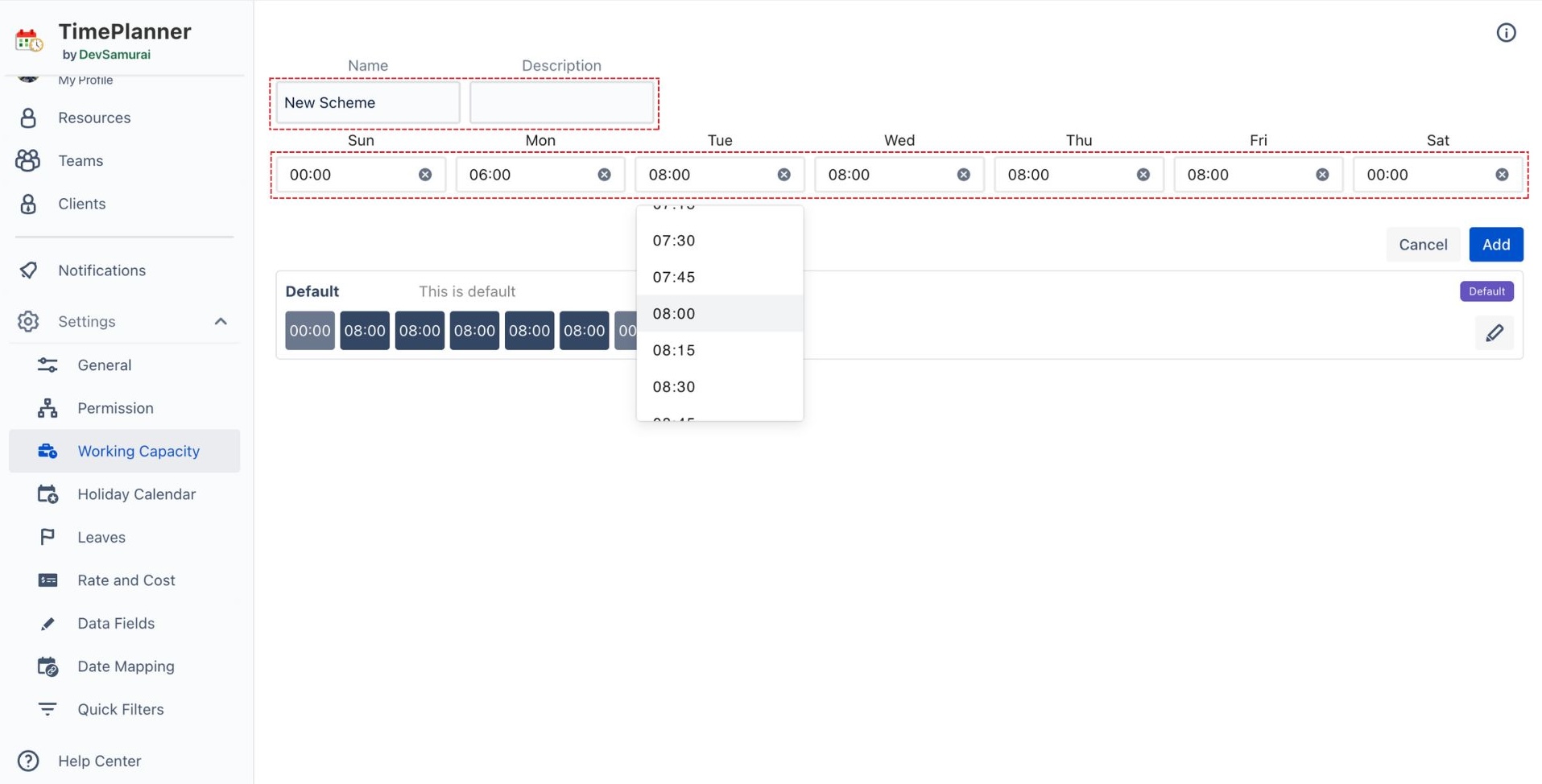Viewport: 1542px width, 784px height.
Task: Click the Add button
Action: click(x=1495, y=245)
